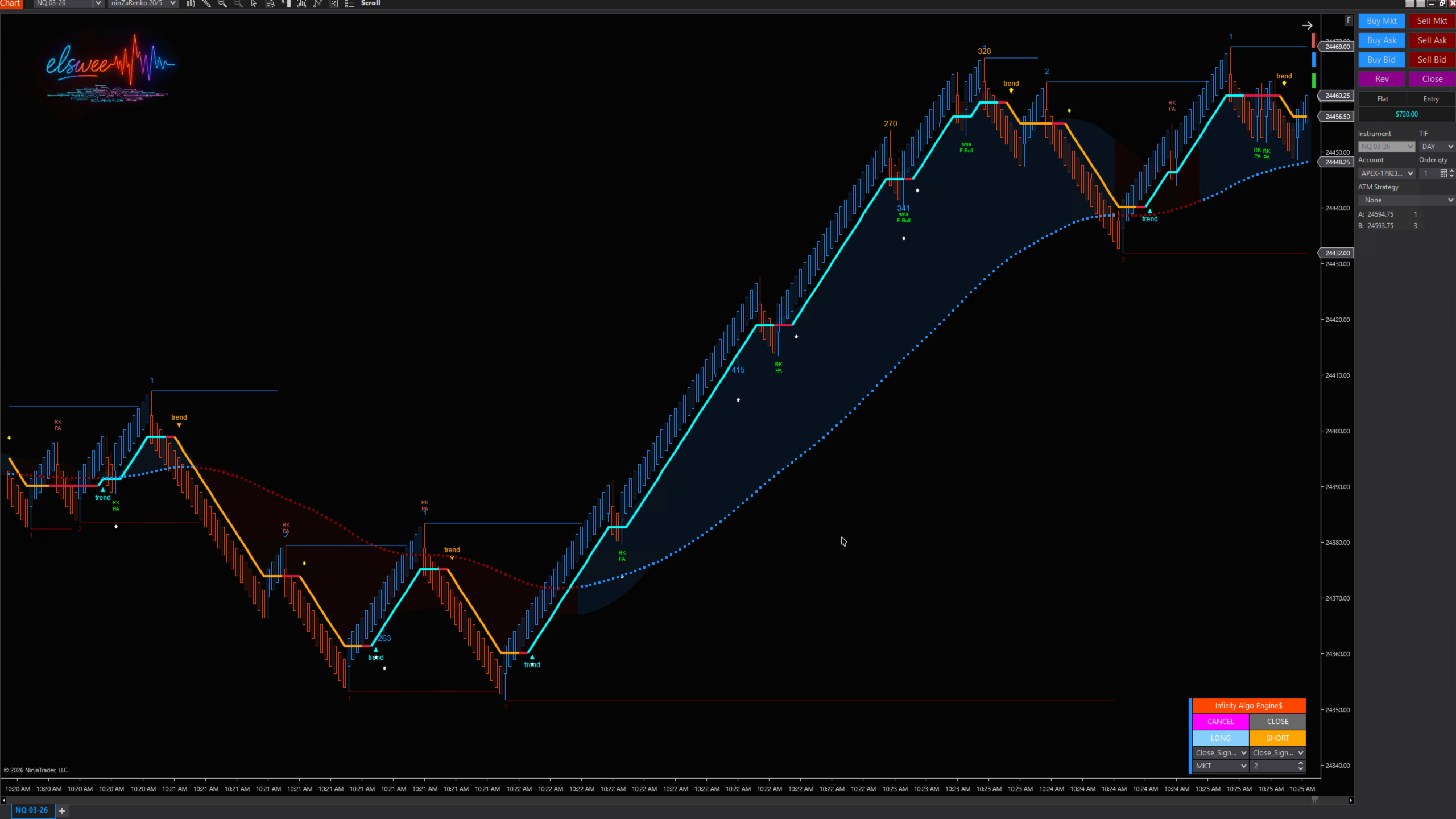Click the add new tab plus icon
The image size is (1456, 819).
(62, 810)
